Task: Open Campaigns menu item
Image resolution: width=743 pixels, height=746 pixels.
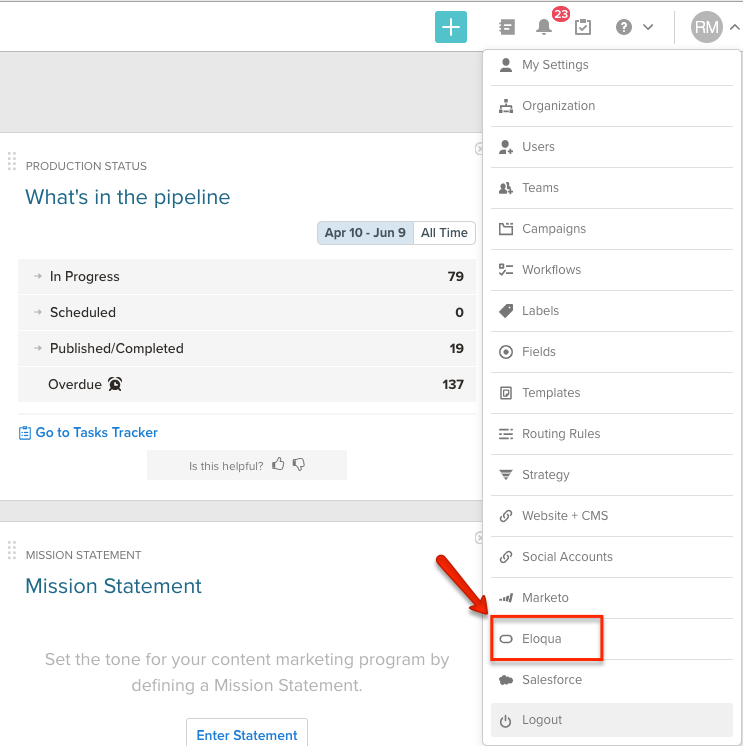Action: click(612, 229)
